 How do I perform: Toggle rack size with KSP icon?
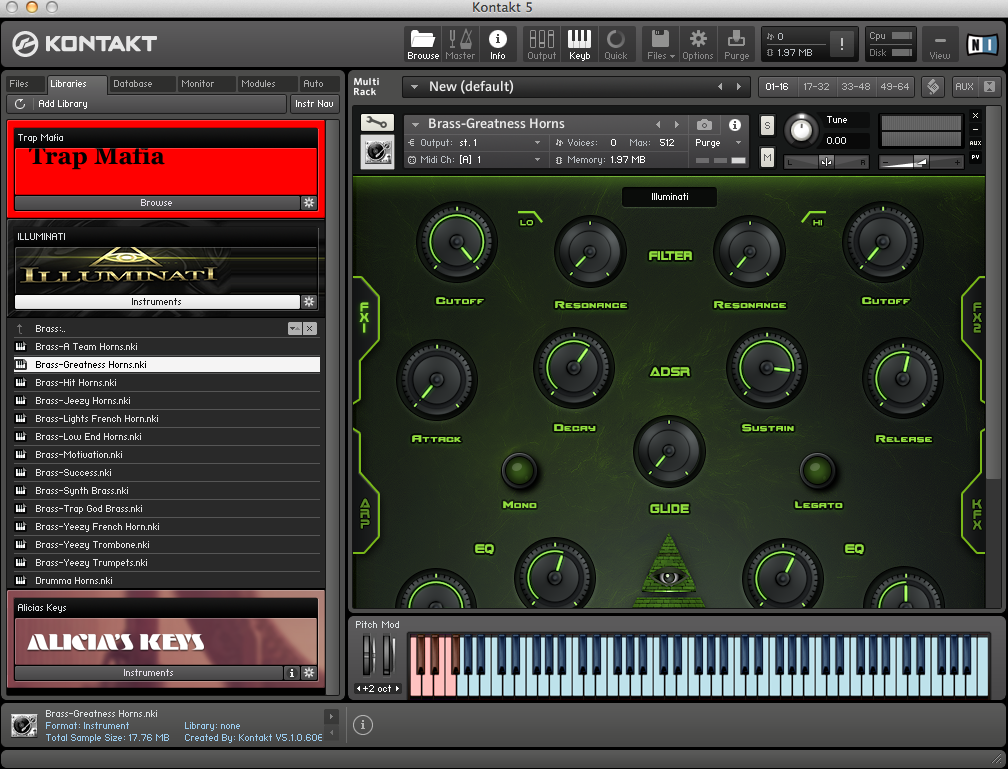(933, 86)
